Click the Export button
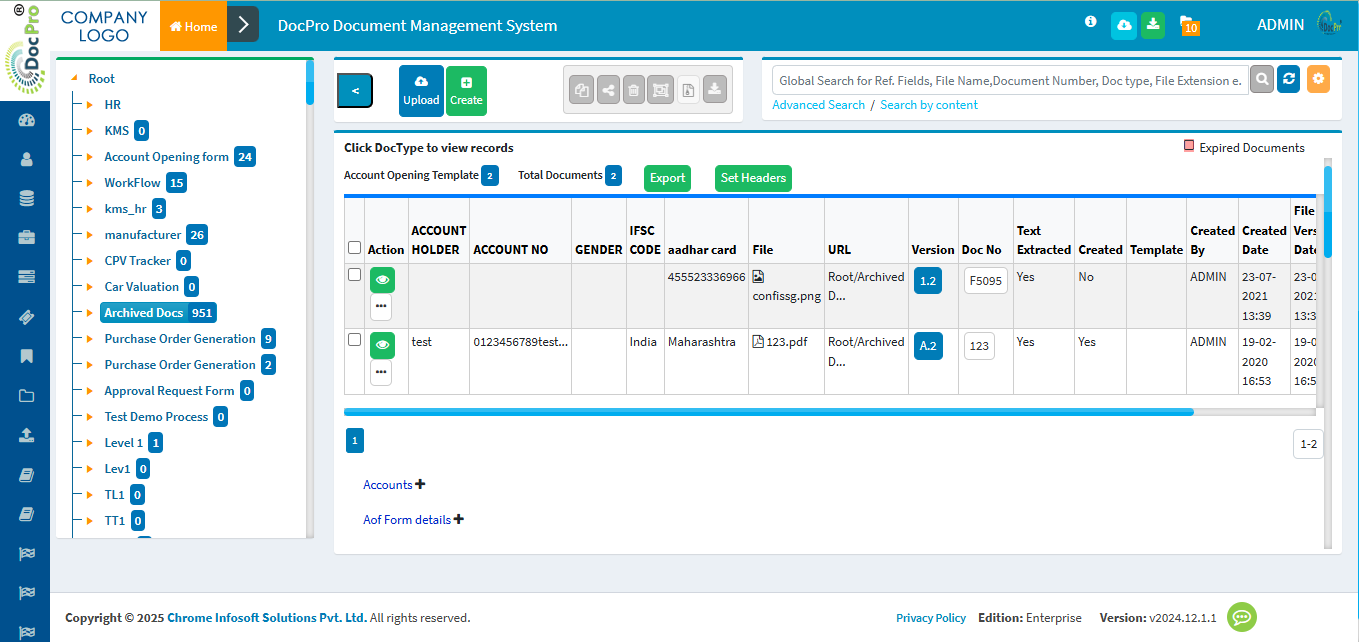 click(x=667, y=178)
